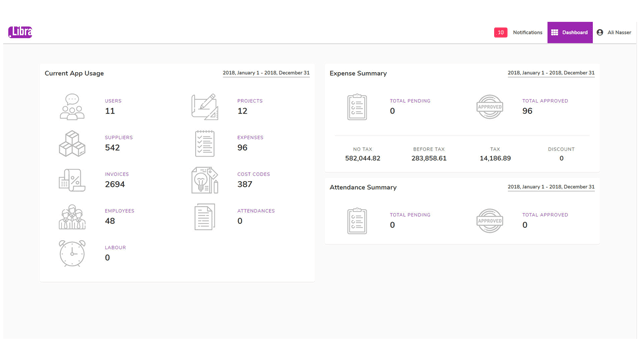The image size is (640, 360).
Task: Click the Expenses checklist icon
Action: 205,144
